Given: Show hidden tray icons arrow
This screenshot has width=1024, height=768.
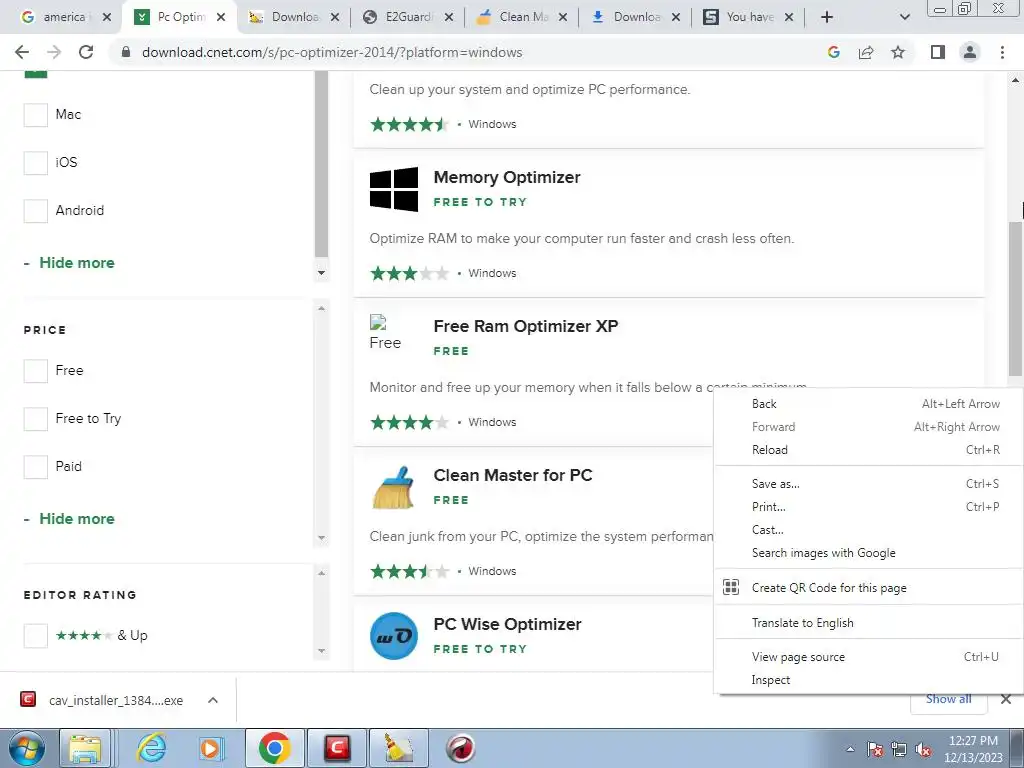Looking at the screenshot, I should pyautogui.click(x=850, y=750).
